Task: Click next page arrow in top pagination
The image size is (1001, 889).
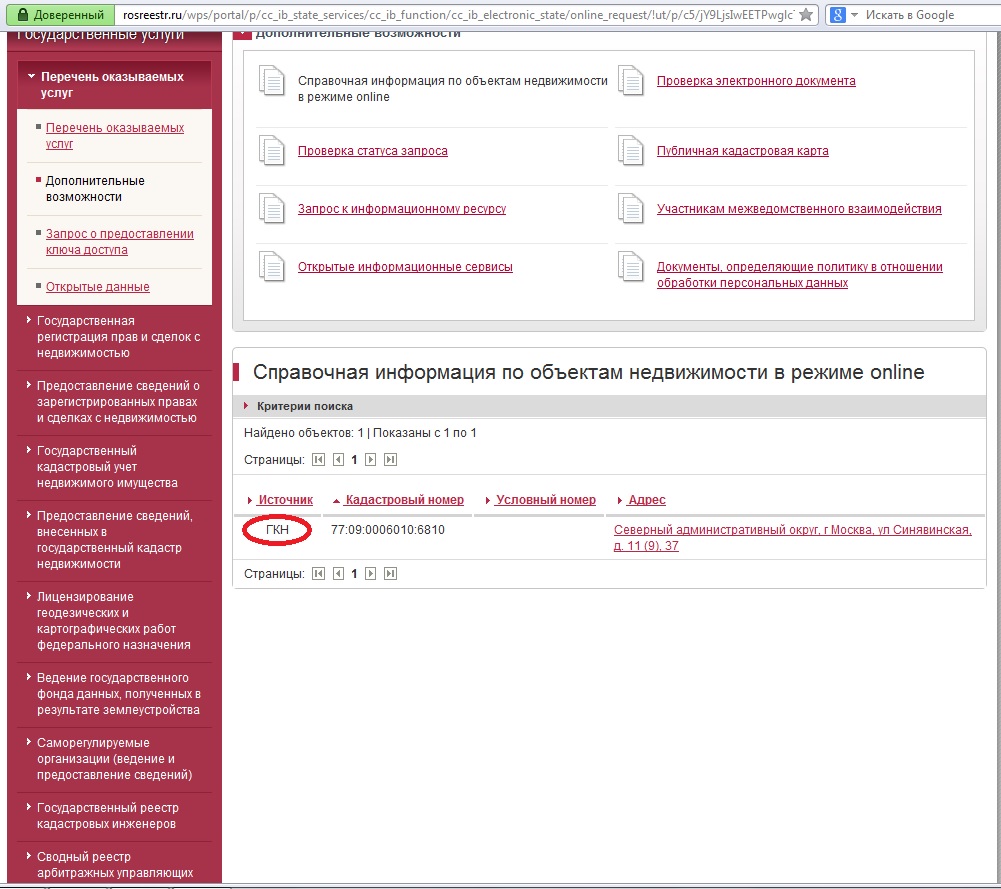Action: click(371, 460)
